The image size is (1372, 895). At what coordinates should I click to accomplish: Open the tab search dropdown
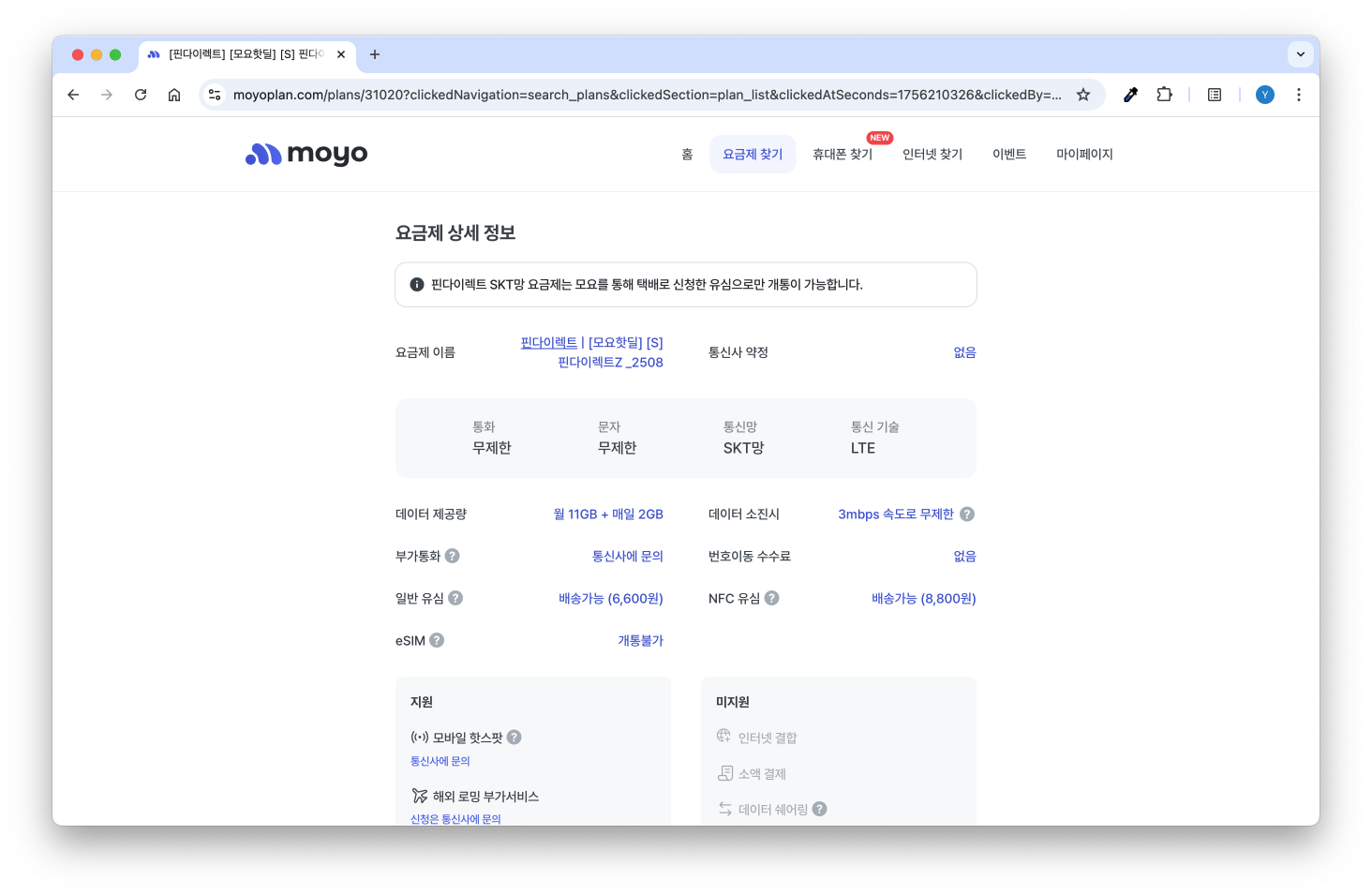point(1301,54)
